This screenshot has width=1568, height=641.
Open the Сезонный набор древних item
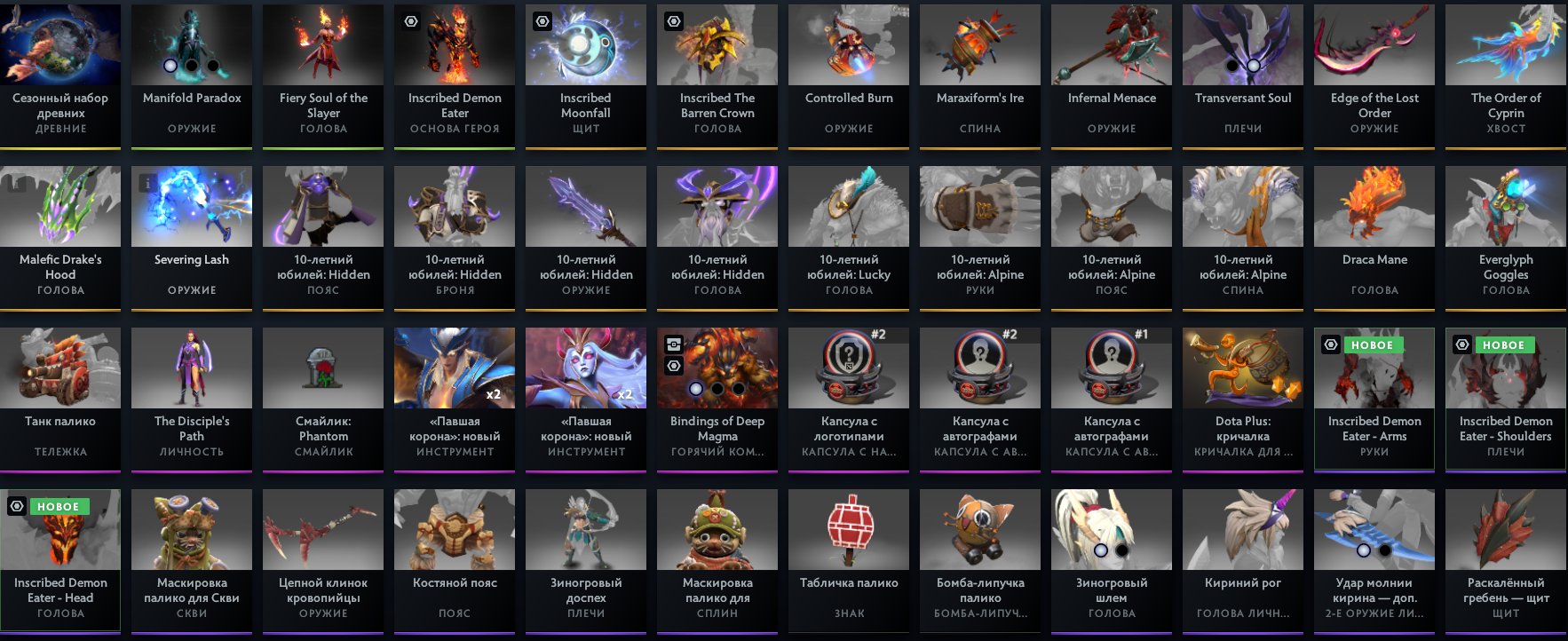[60, 76]
